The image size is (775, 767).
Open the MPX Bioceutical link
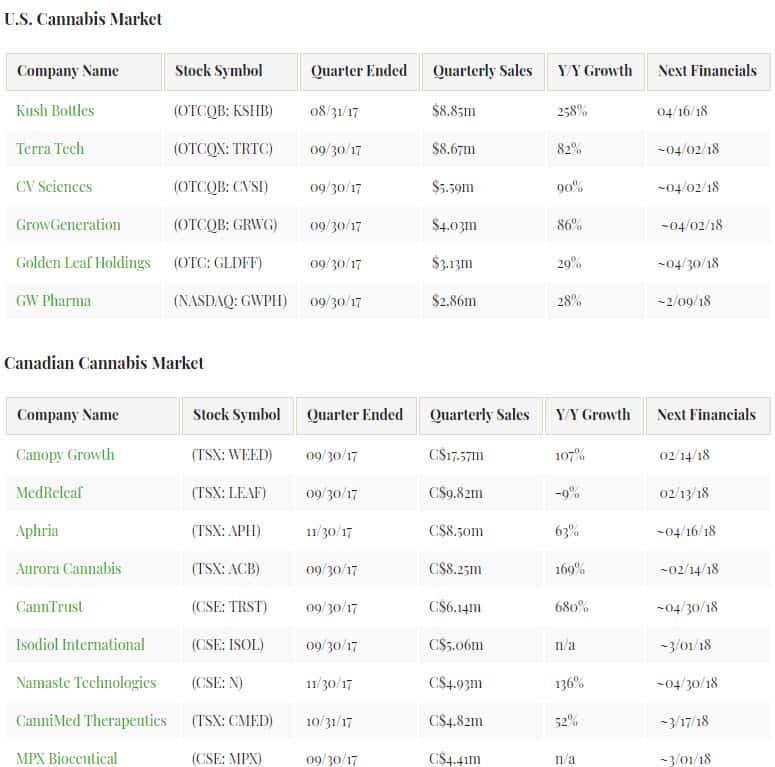(x=66, y=759)
